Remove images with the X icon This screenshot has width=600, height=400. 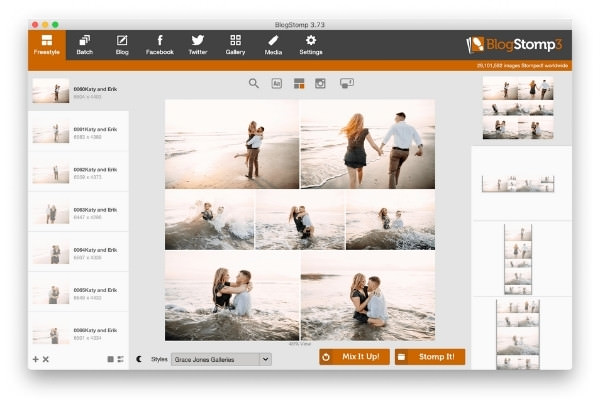click(46, 359)
